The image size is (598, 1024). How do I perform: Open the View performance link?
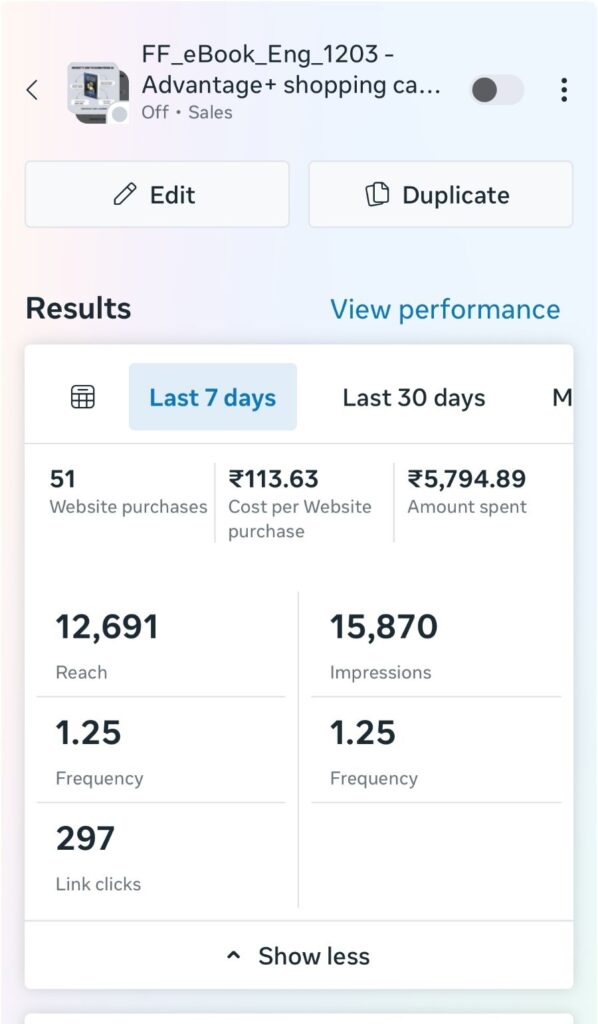pos(445,310)
